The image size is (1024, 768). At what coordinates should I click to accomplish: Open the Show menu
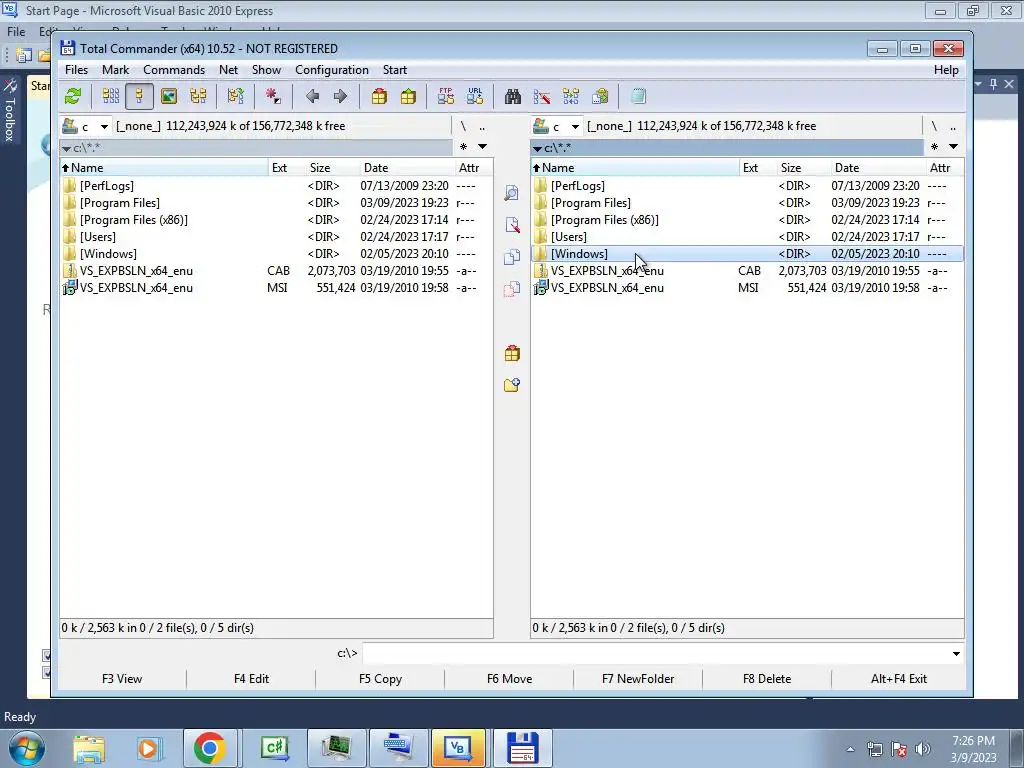point(266,70)
